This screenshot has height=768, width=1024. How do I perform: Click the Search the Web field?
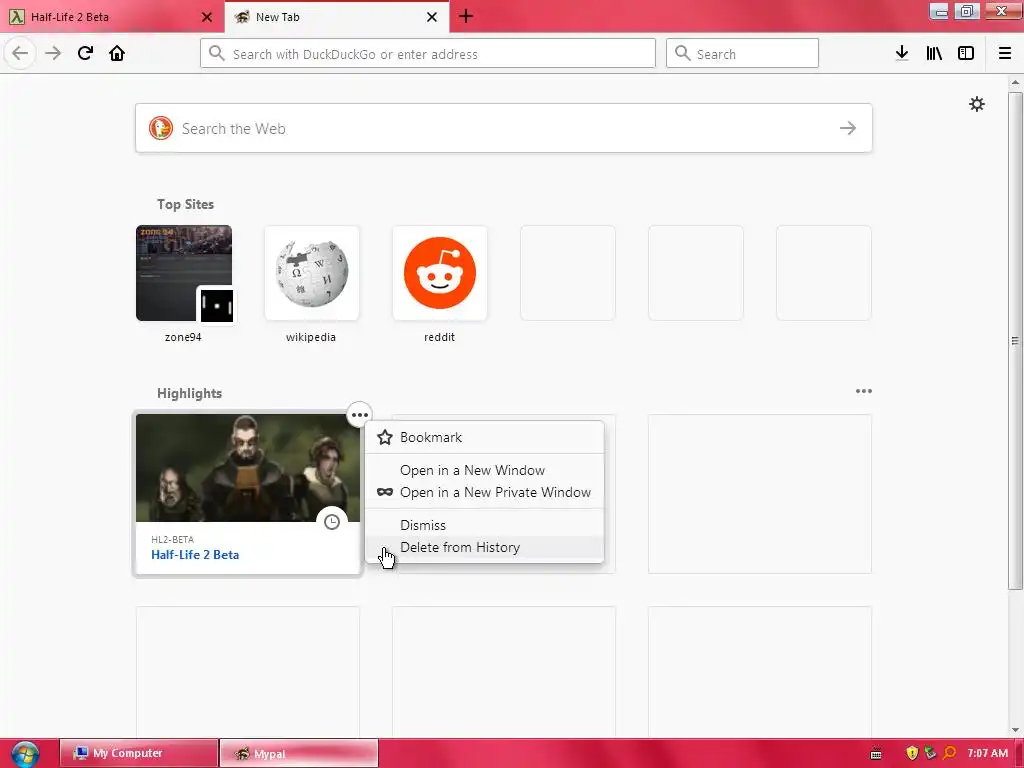[x=504, y=128]
